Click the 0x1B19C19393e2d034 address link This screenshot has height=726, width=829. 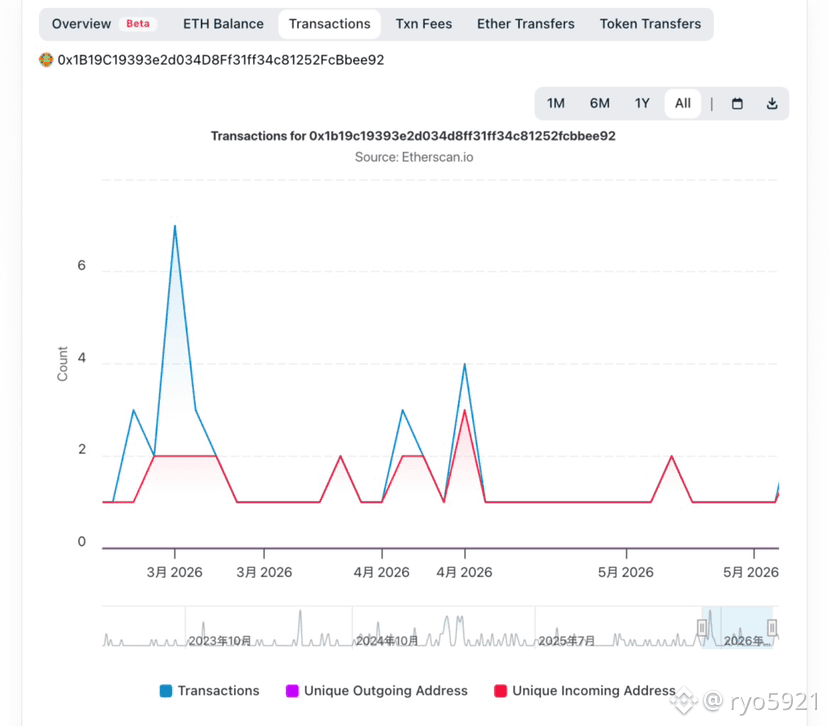(x=221, y=60)
